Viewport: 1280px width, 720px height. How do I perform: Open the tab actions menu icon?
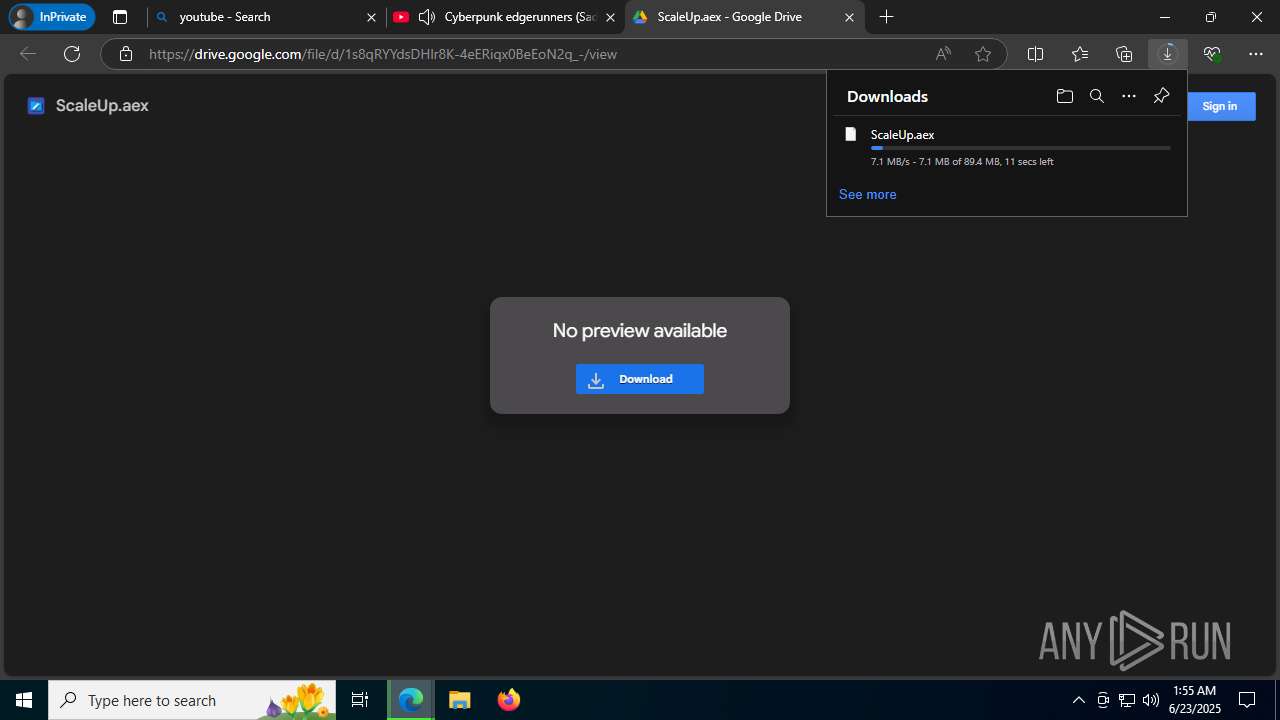[120, 17]
